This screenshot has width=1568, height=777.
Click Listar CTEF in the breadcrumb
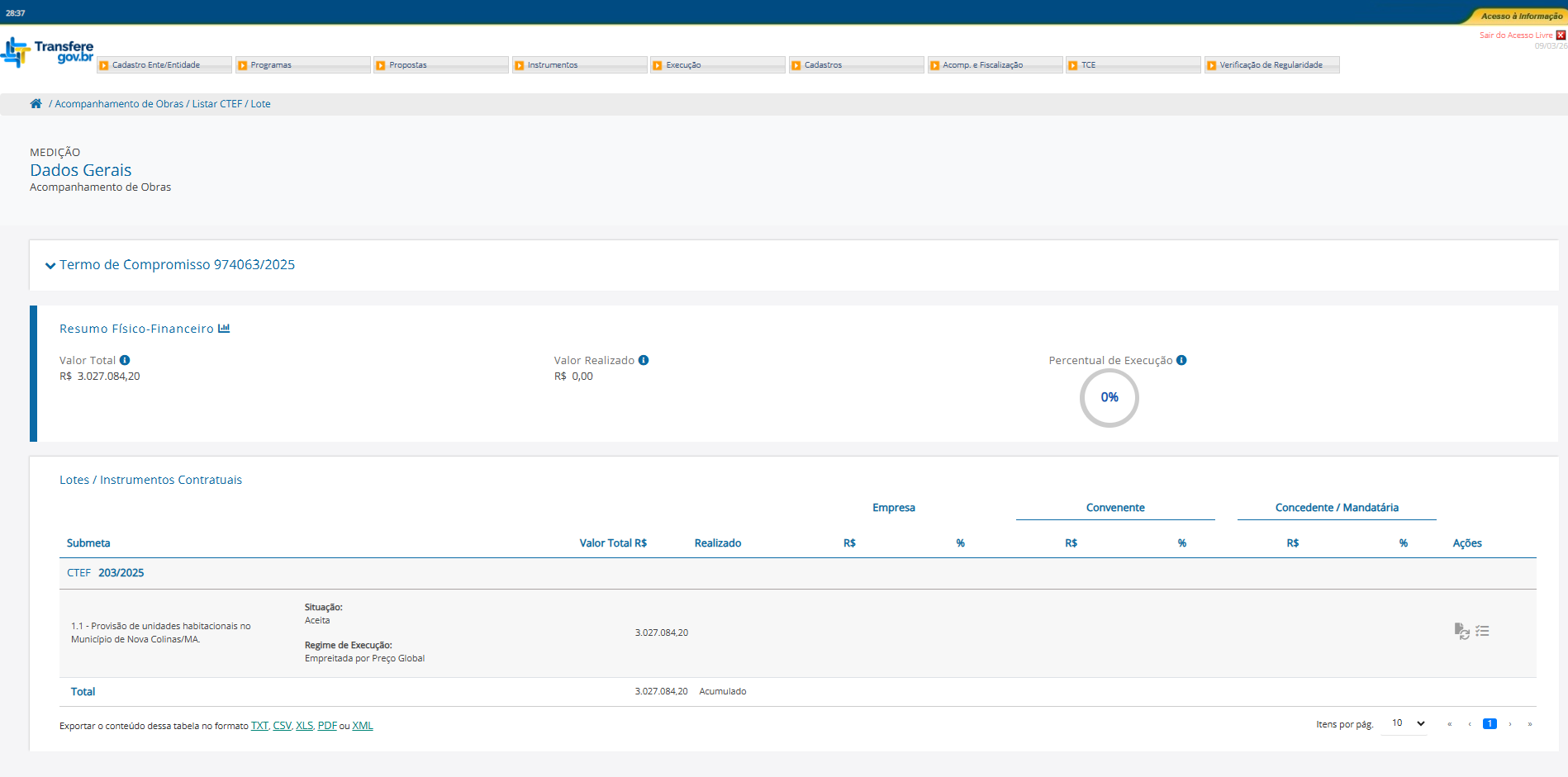(217, 104)
